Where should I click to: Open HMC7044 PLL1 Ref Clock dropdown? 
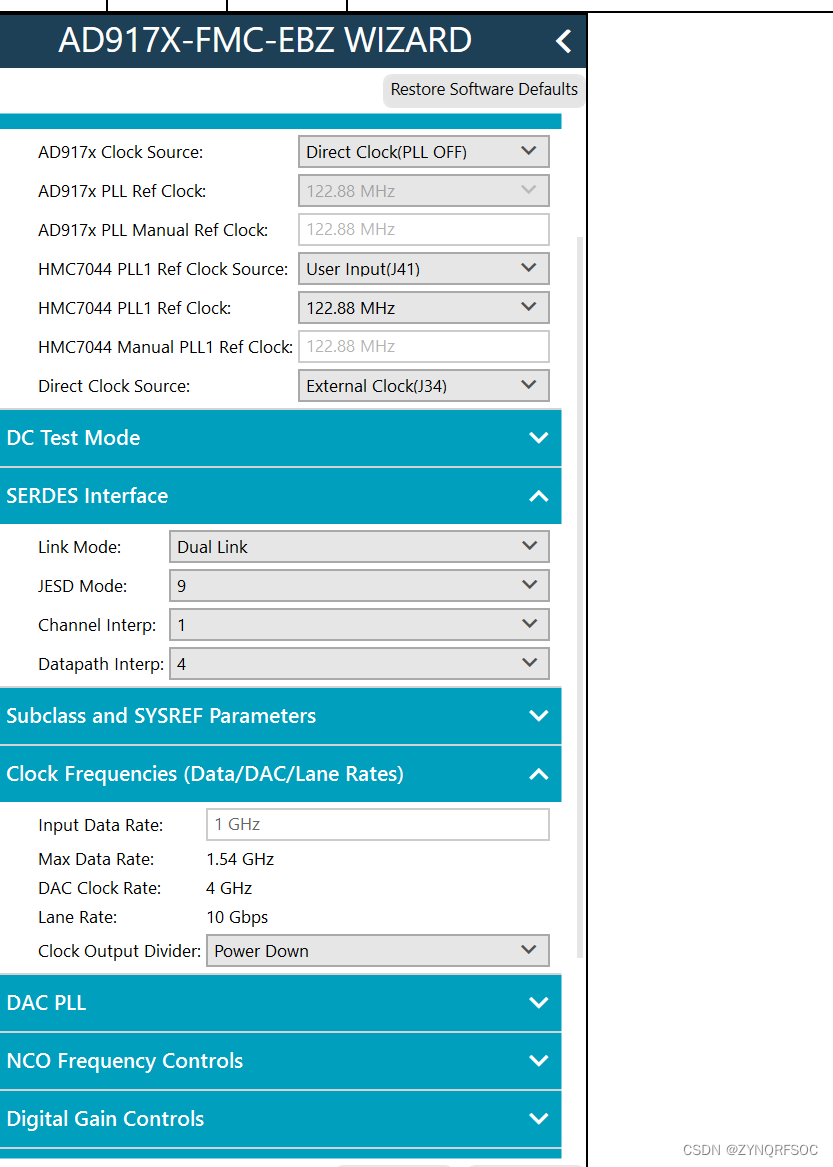(x=424, y=307)
